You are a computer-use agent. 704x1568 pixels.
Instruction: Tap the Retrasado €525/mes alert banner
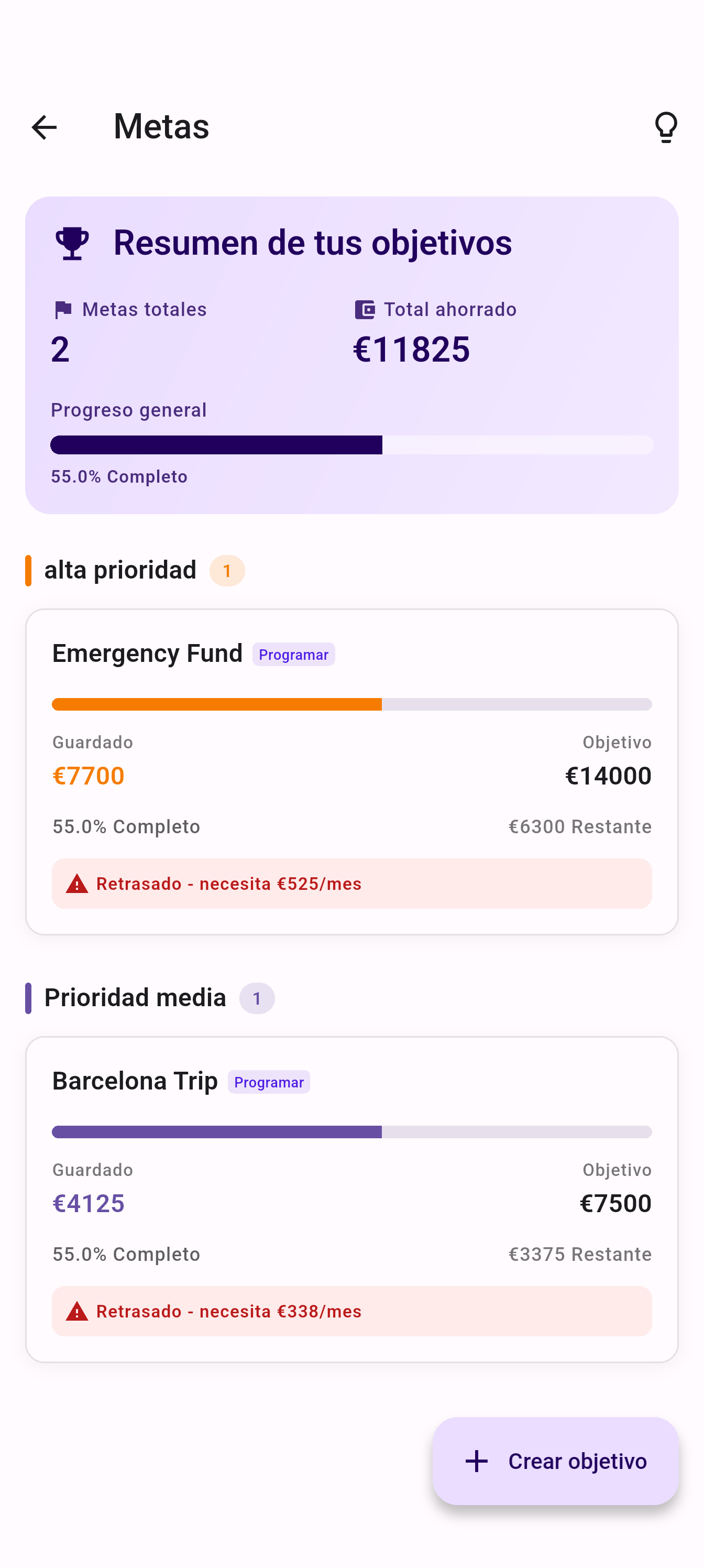click(x=351, y=884)
